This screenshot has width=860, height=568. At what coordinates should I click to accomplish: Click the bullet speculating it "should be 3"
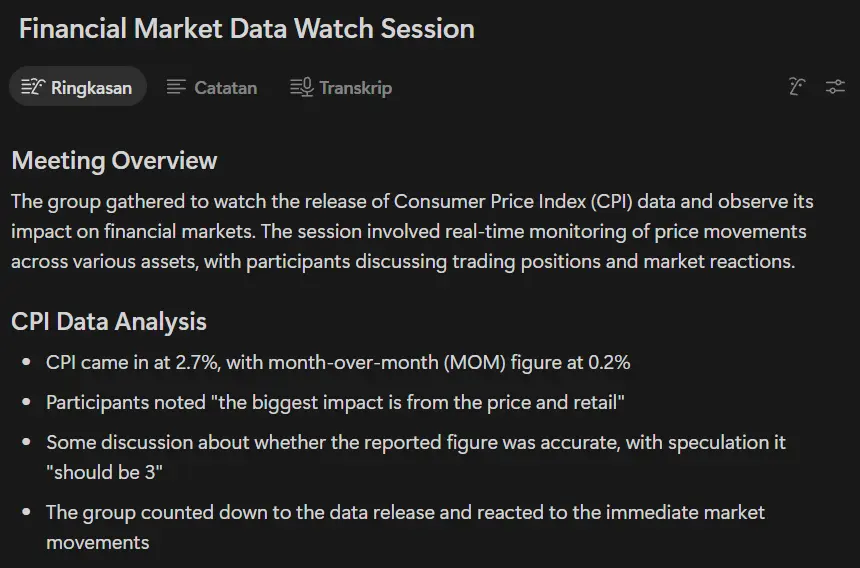[416, 457]
